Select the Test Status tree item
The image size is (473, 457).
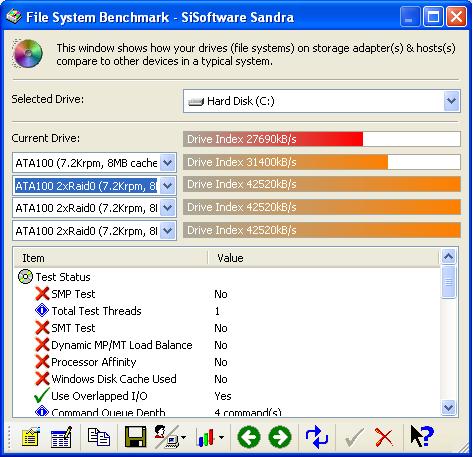click(63, 277)
